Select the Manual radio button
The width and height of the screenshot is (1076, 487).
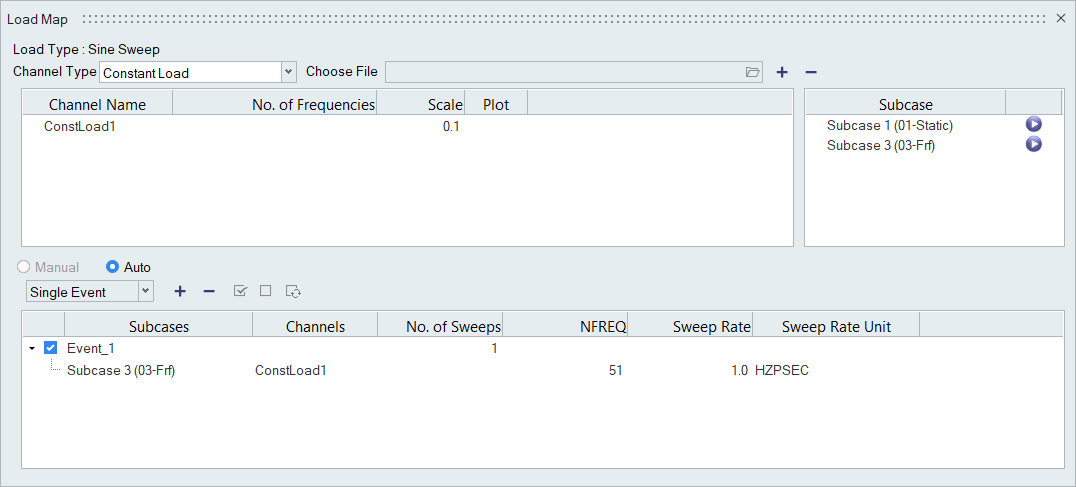tap(23, 267)
